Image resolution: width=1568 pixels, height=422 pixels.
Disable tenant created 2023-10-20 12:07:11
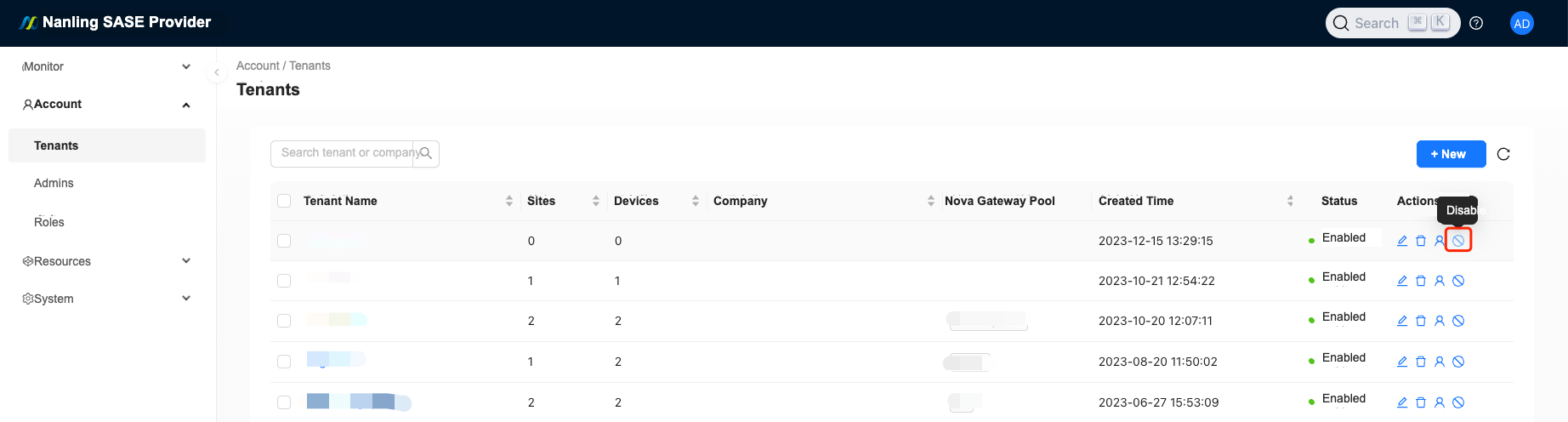tap(1458, 321)
